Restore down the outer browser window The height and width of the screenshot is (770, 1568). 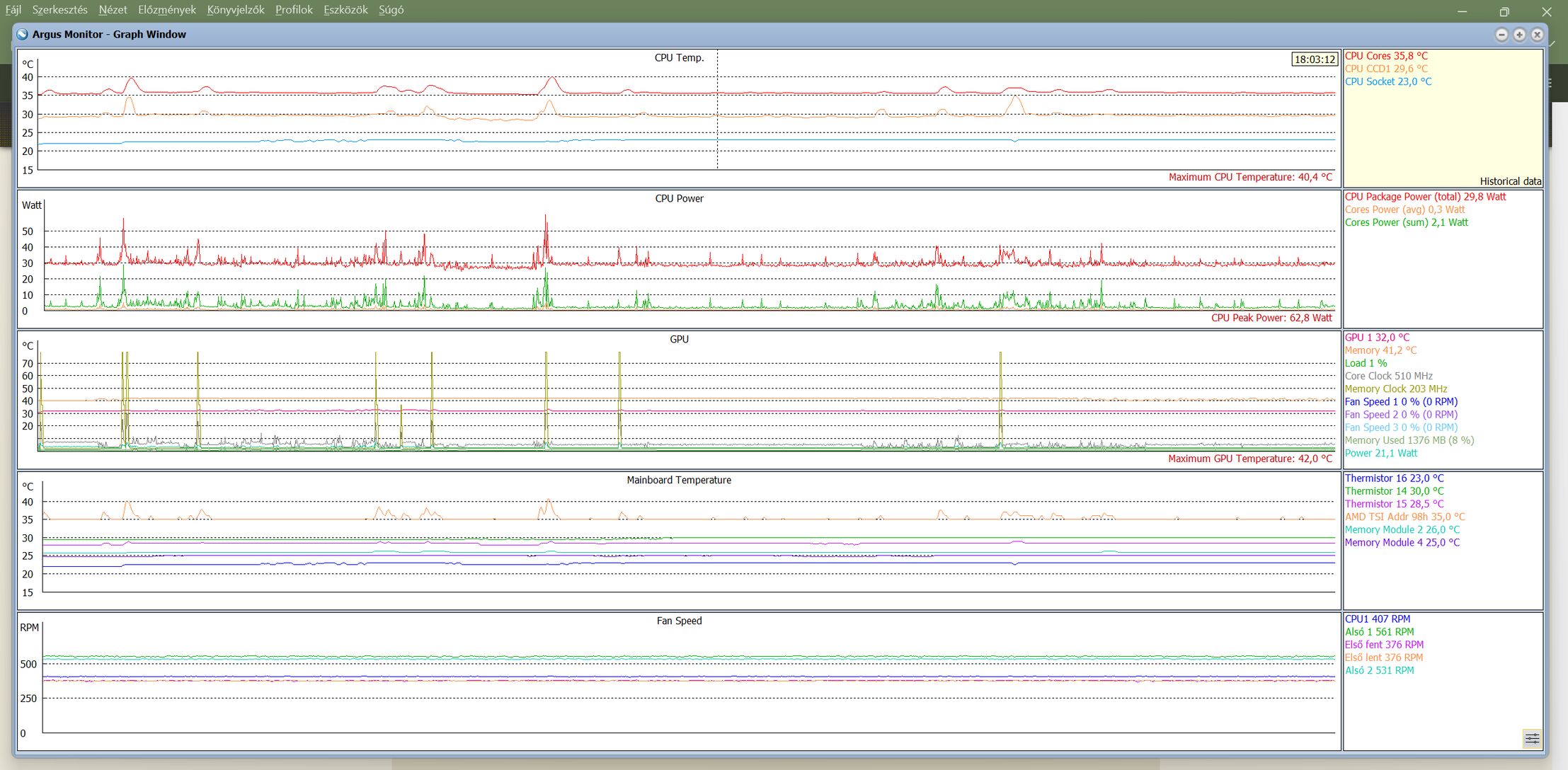tap(1504, 11)
